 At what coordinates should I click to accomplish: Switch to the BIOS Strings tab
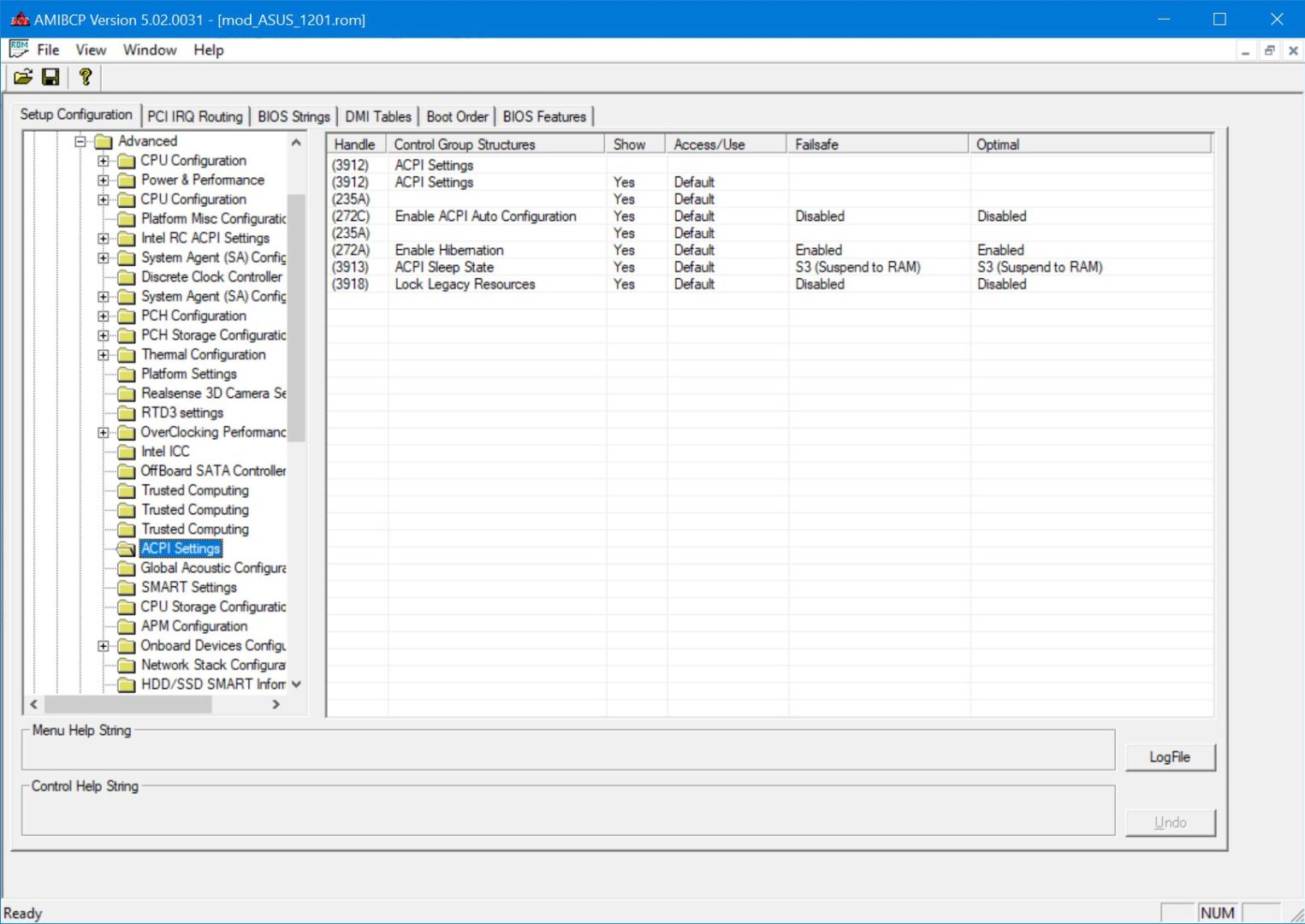[294, 116]
